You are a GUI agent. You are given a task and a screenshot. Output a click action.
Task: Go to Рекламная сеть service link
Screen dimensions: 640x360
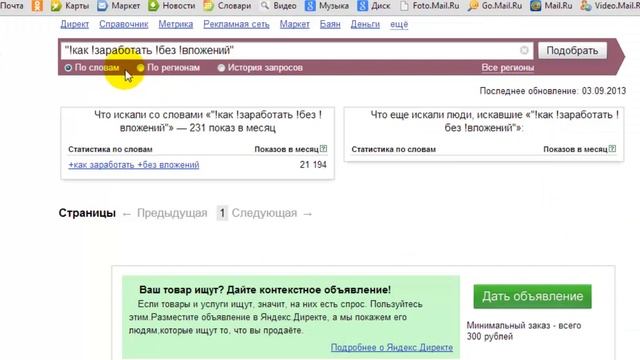pos(236,24)
